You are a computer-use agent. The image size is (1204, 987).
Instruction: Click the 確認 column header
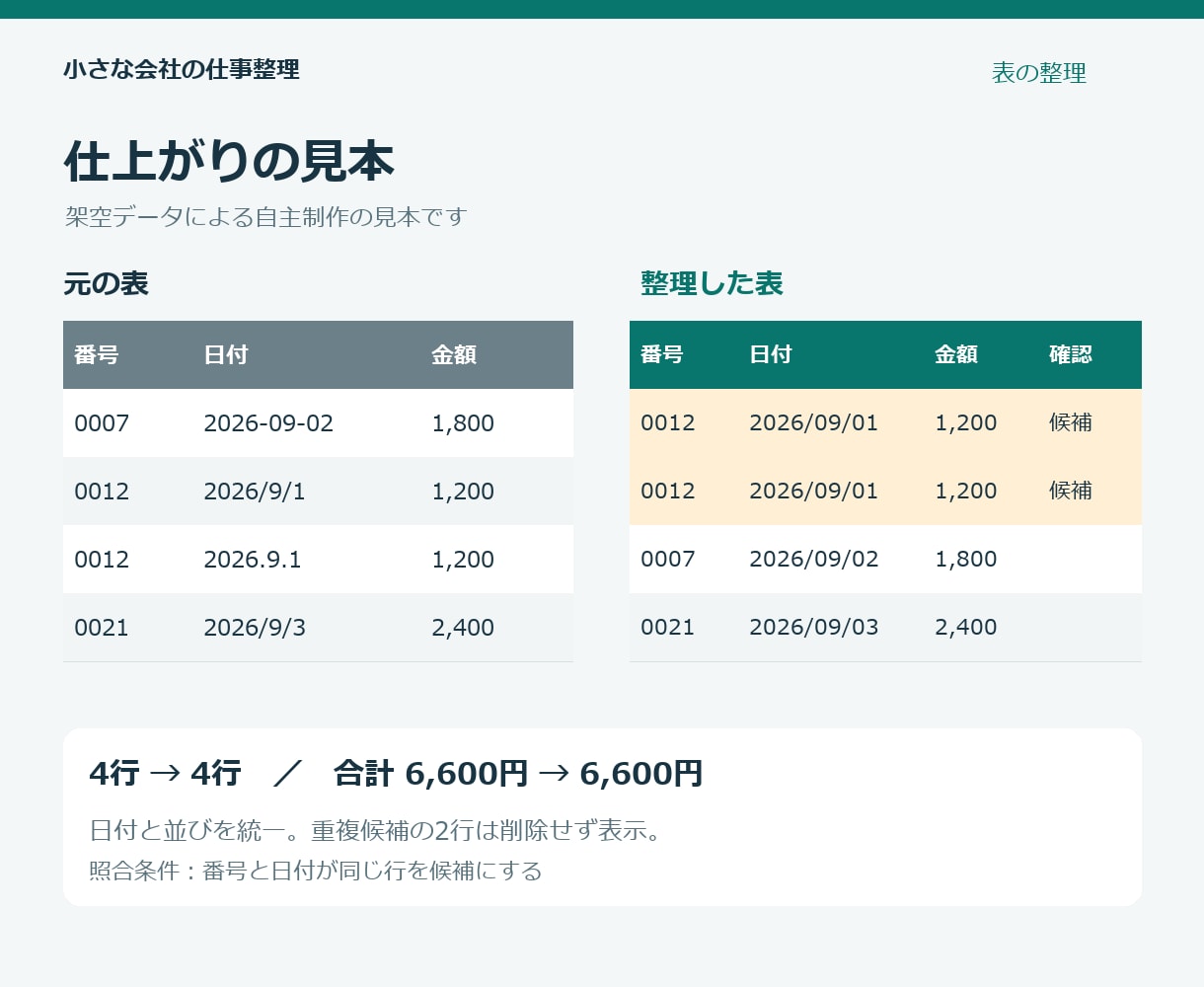point(1071,354)
